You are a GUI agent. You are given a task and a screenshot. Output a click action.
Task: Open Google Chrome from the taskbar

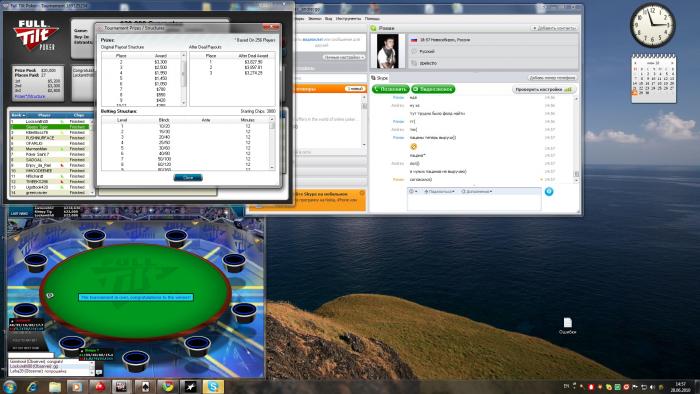click(167, 386)
